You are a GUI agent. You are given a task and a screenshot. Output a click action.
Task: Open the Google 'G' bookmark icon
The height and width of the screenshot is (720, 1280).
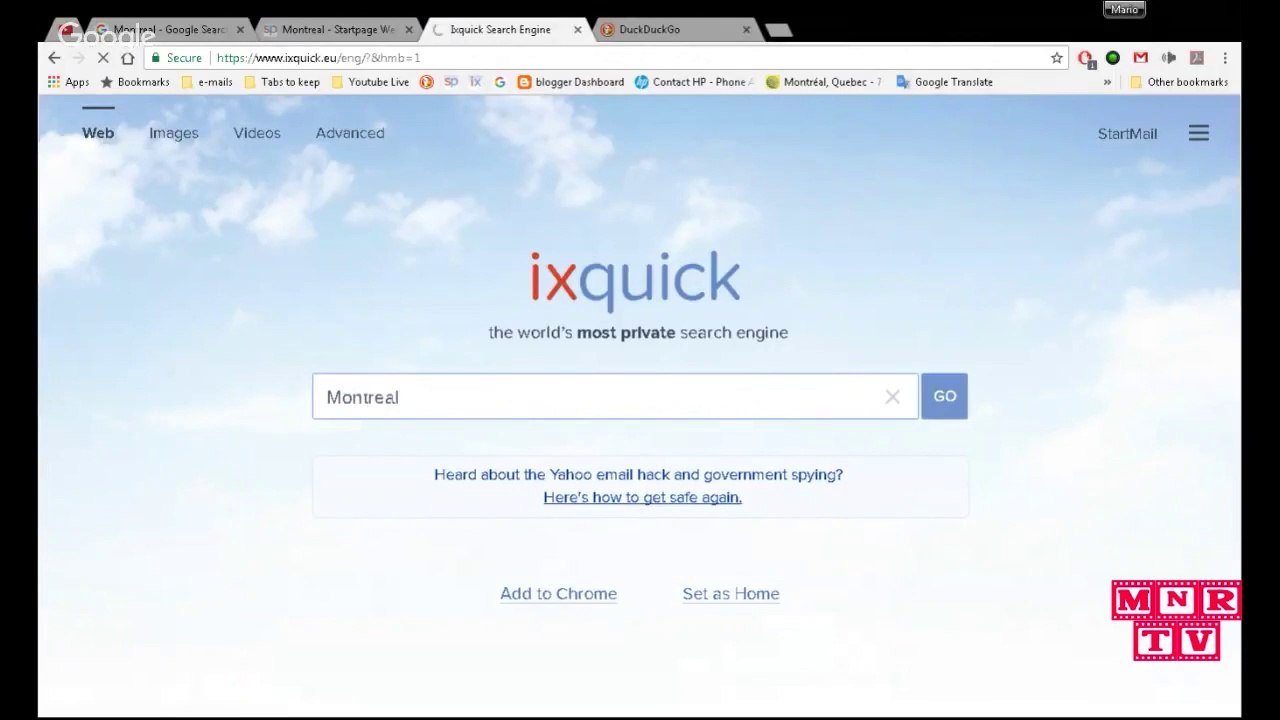(x=500, y=82)
